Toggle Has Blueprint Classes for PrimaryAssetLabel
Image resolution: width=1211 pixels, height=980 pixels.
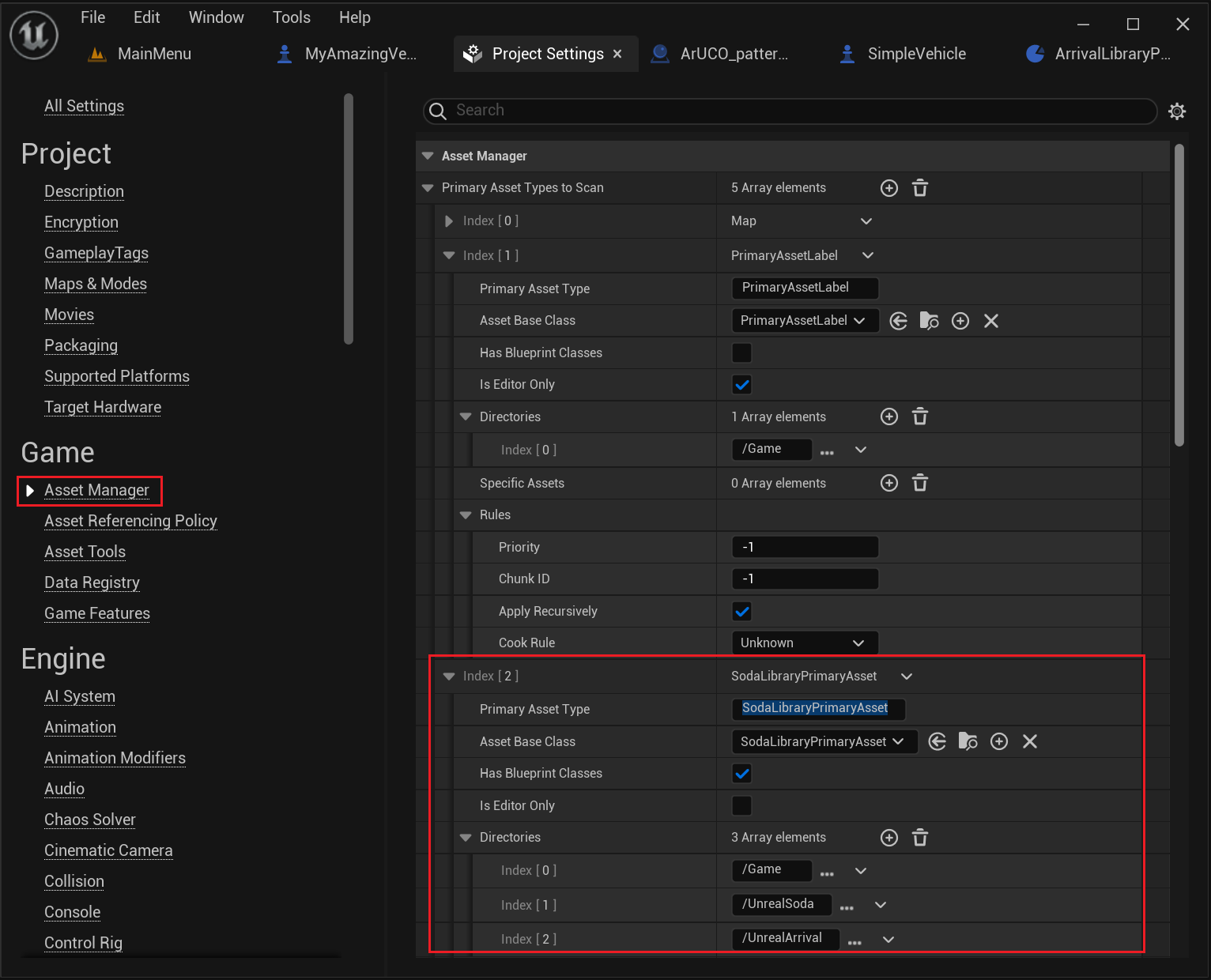click(x=741, y=352)
